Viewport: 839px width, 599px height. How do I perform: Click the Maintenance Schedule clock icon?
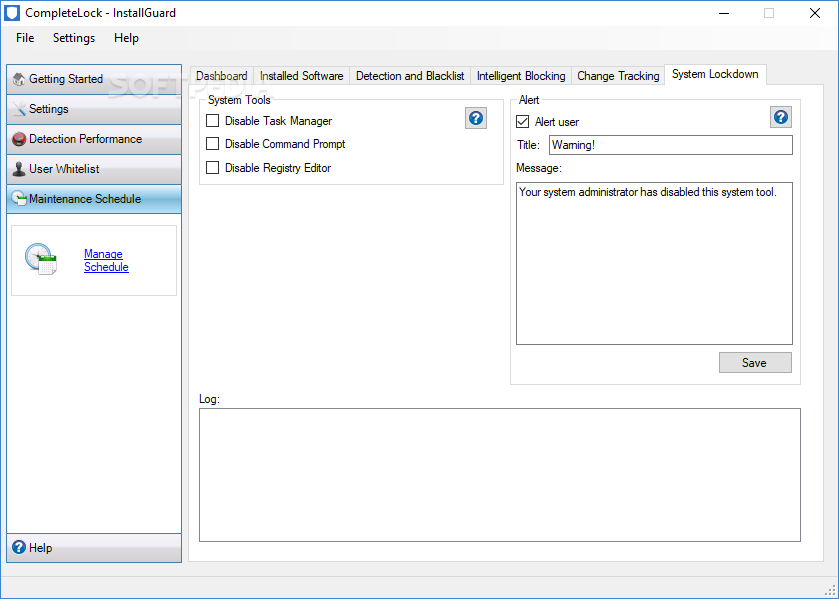[x=19, y=199]
